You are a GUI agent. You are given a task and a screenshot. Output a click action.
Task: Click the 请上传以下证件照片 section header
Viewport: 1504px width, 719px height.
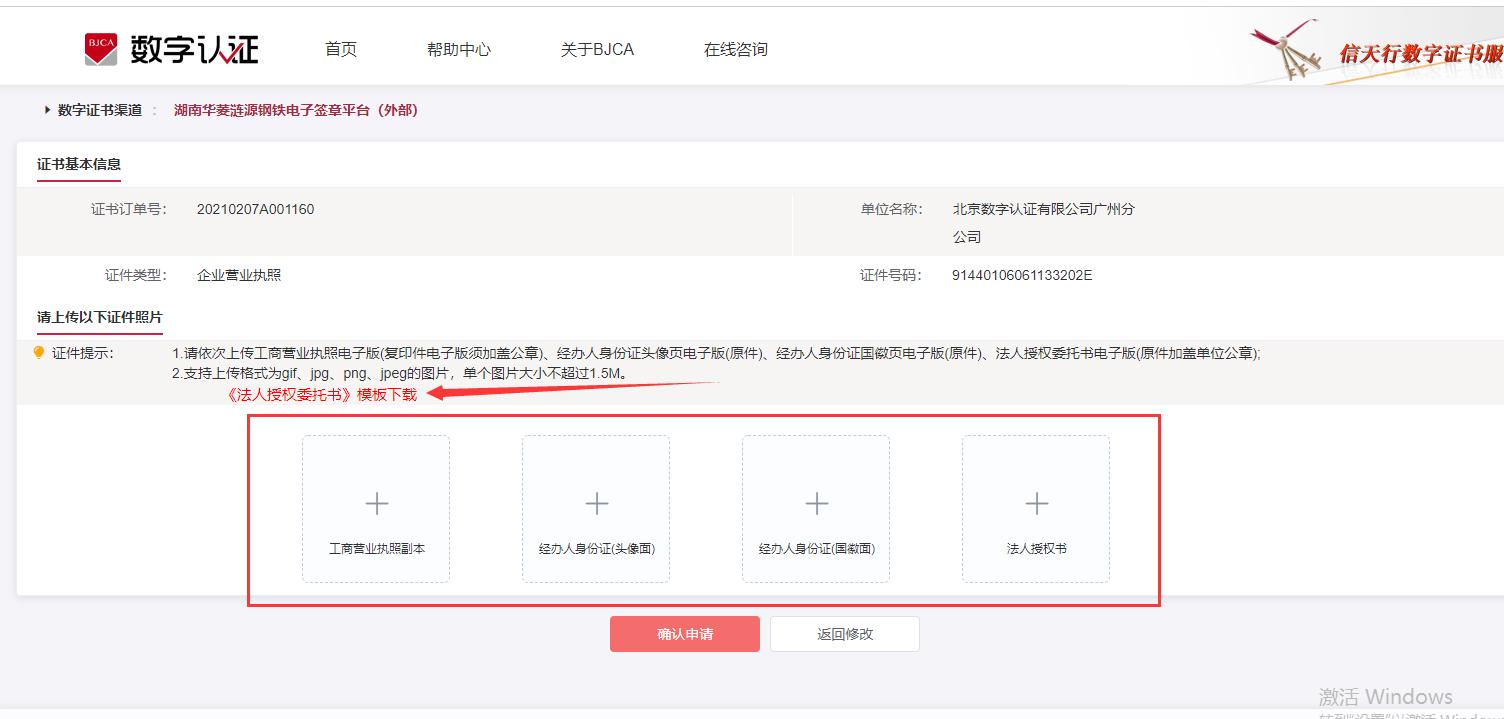tap(99, 317)
